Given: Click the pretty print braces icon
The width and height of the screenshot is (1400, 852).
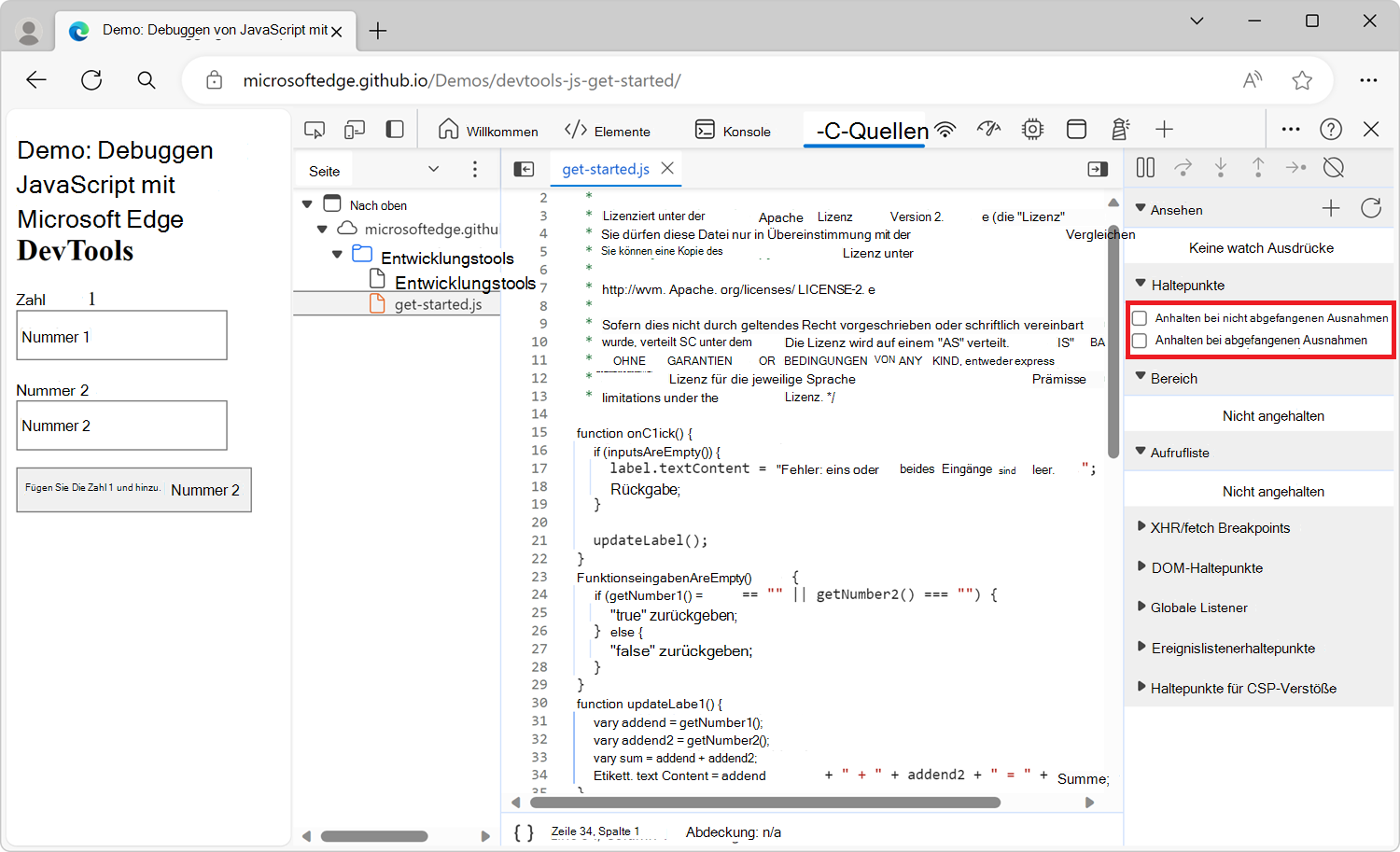Looking at the screenshot, I should (524, 832).
